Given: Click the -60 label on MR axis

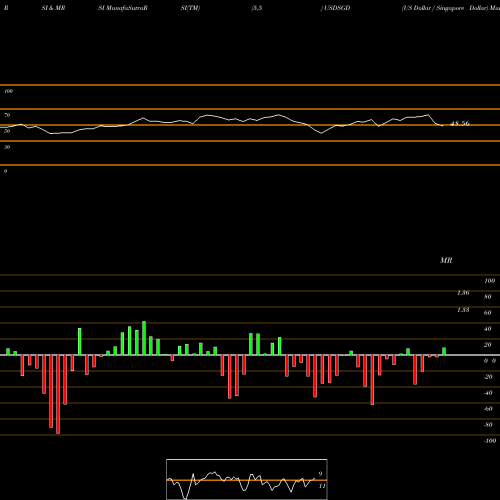Looking at the screenshot, I should click(488, 409).
